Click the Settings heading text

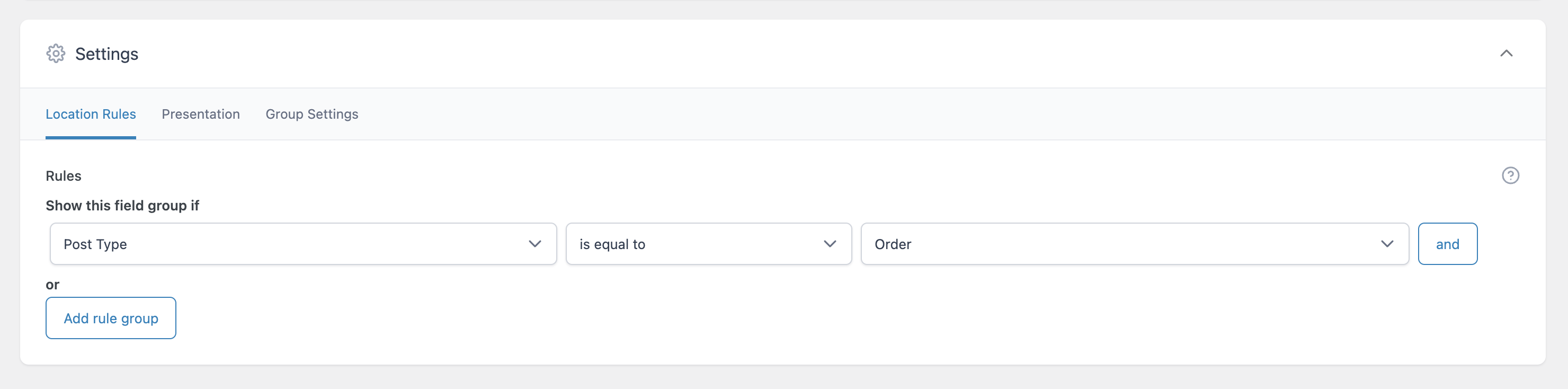tap(106, 54)
